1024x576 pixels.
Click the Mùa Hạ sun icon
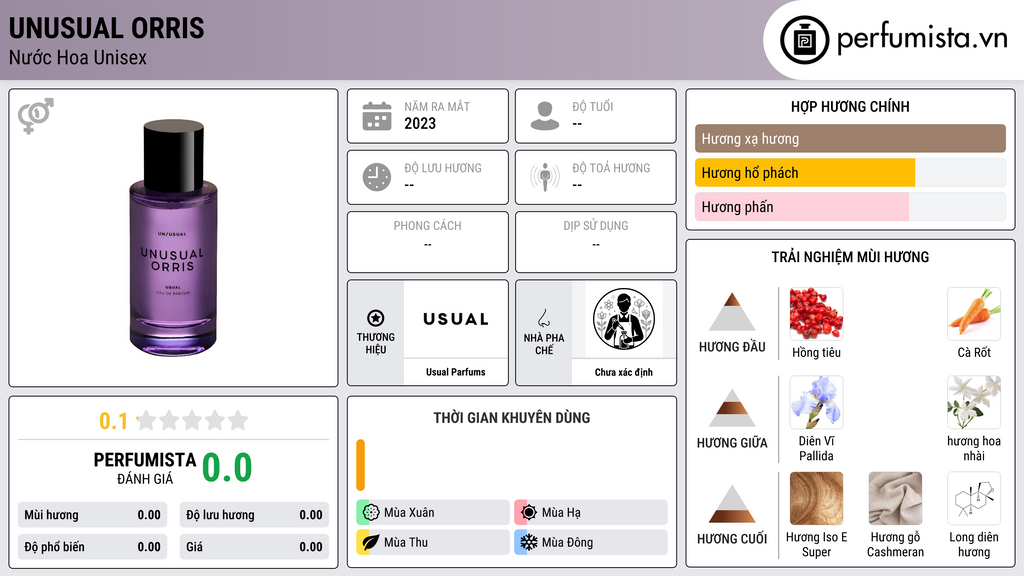(529, 512)
